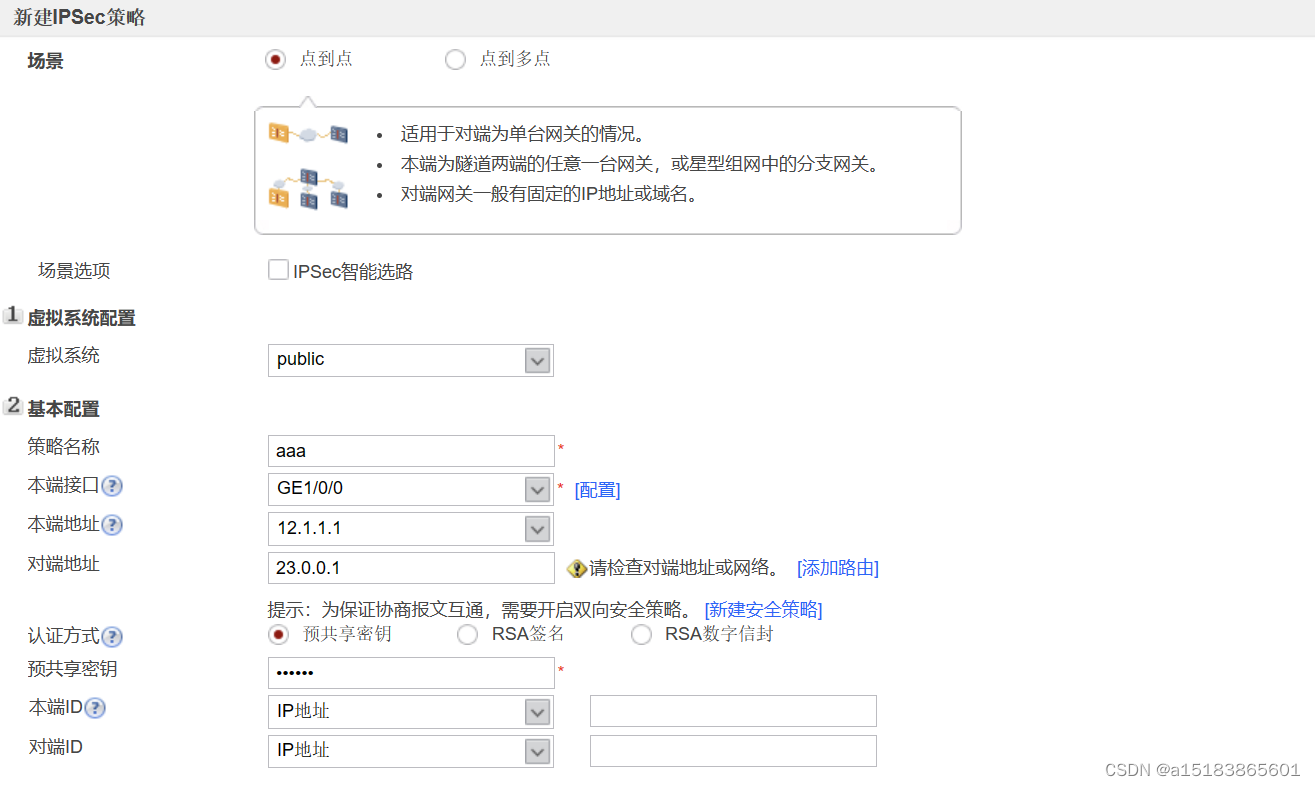The image size is (1315, 786).
Task: Open the [新建安全策略] link
Action: [x=764, y=609]
